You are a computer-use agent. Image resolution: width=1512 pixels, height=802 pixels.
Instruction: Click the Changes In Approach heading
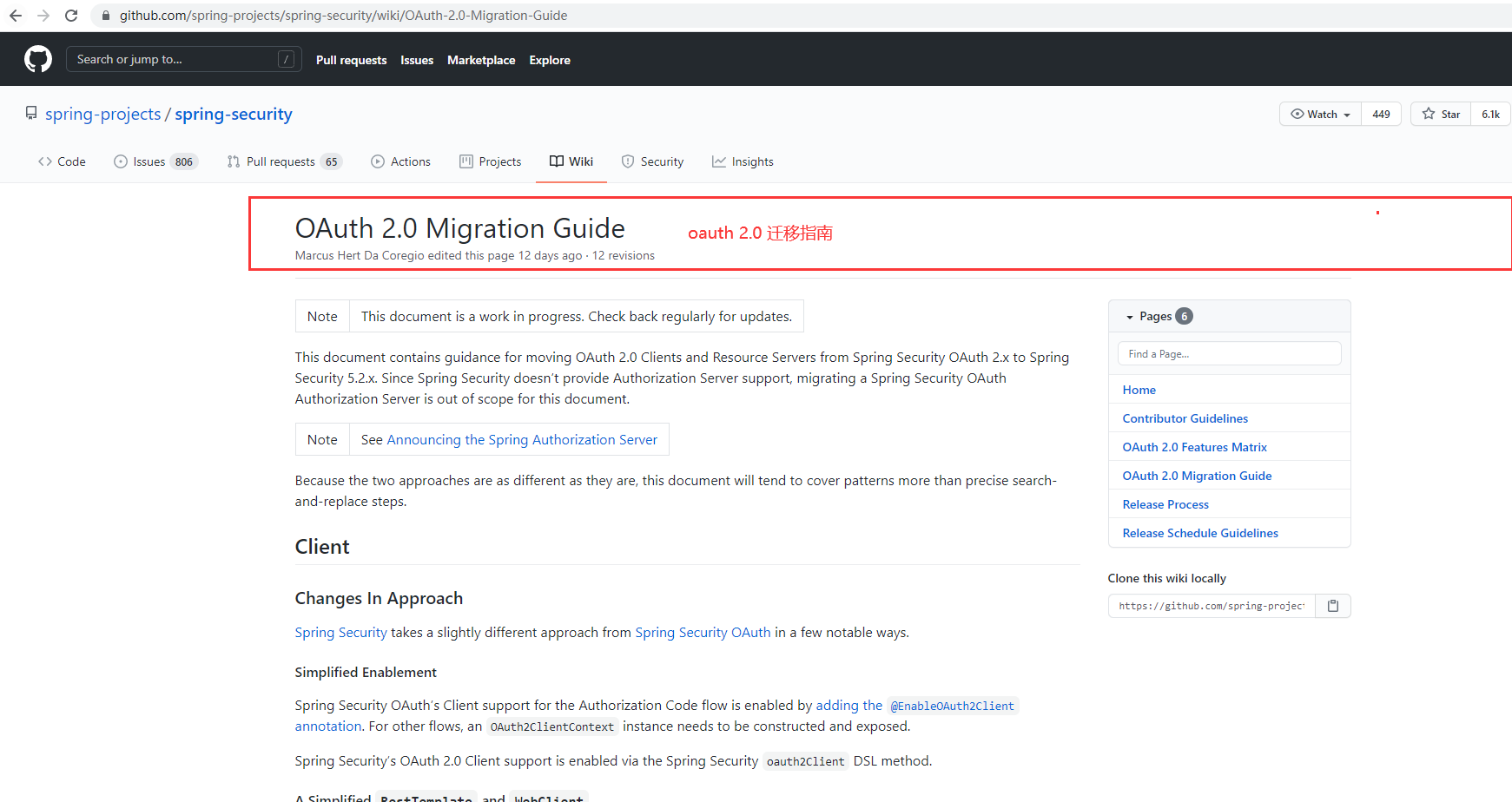(379, 599)
